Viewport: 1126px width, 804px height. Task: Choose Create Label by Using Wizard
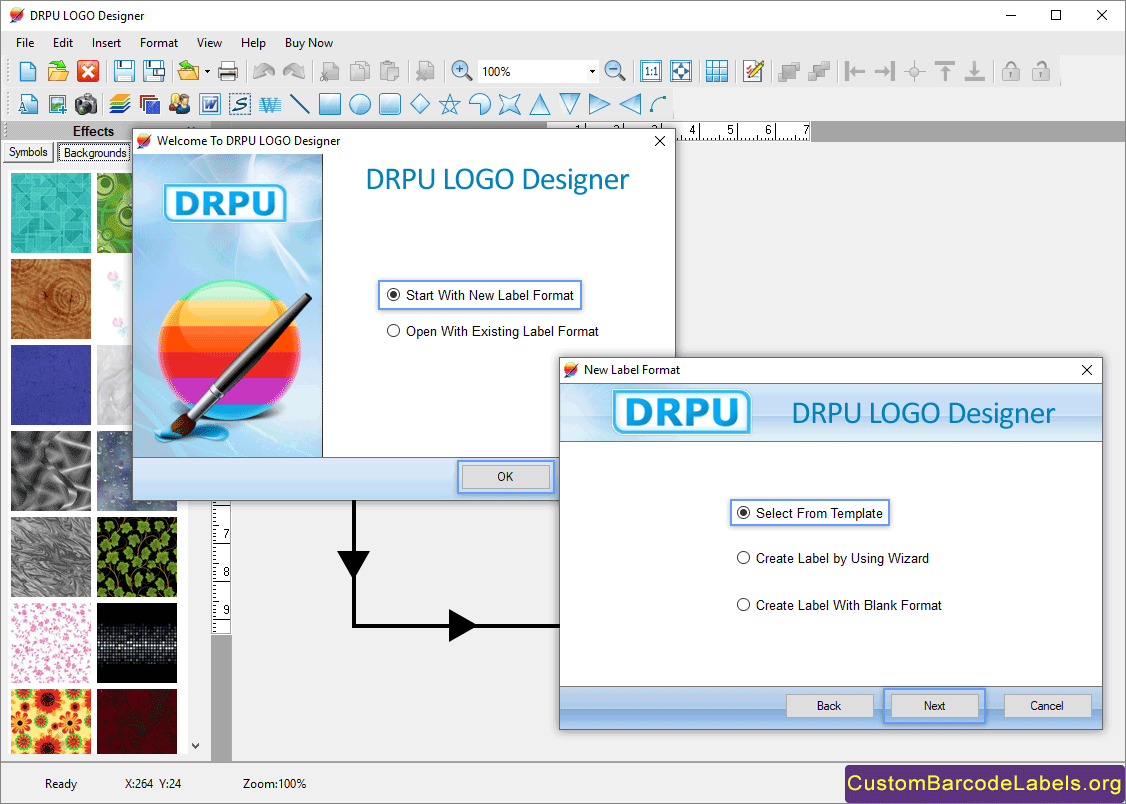click(x=833, y=558)
